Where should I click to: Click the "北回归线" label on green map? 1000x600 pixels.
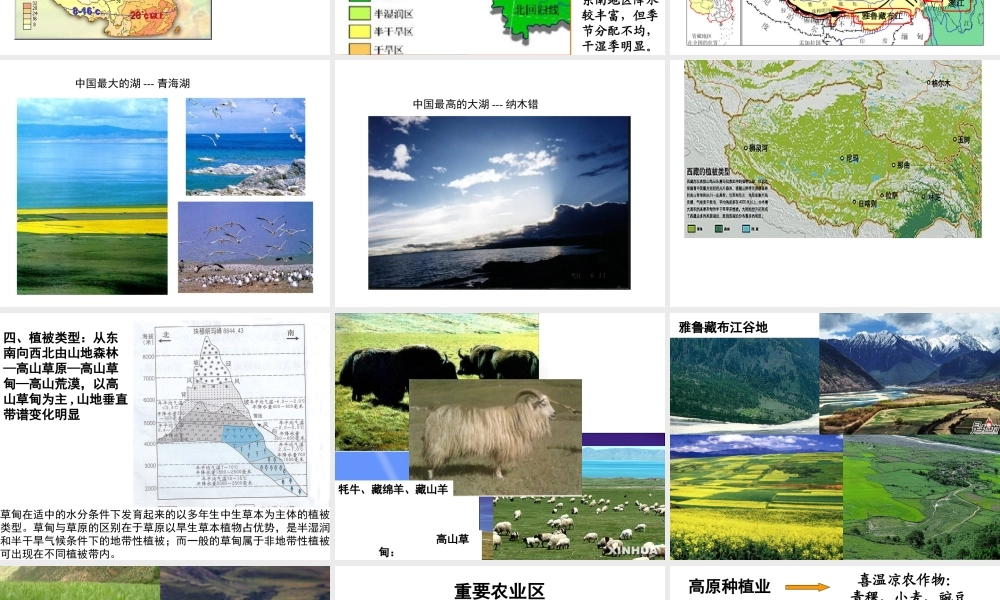pos(536,10)
